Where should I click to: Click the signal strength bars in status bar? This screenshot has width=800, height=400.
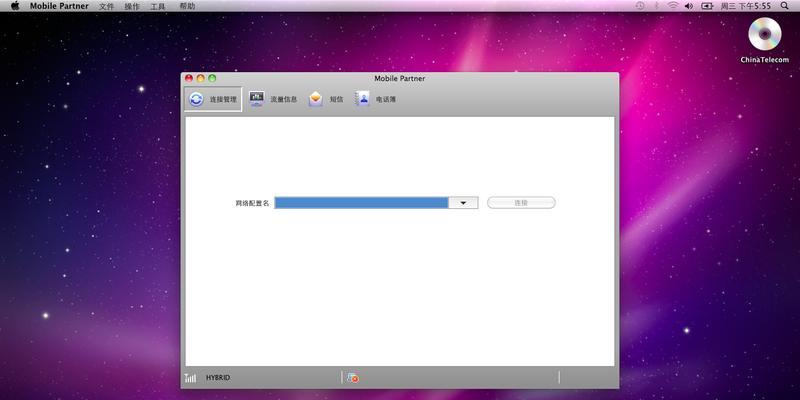(x=191, y=378)
